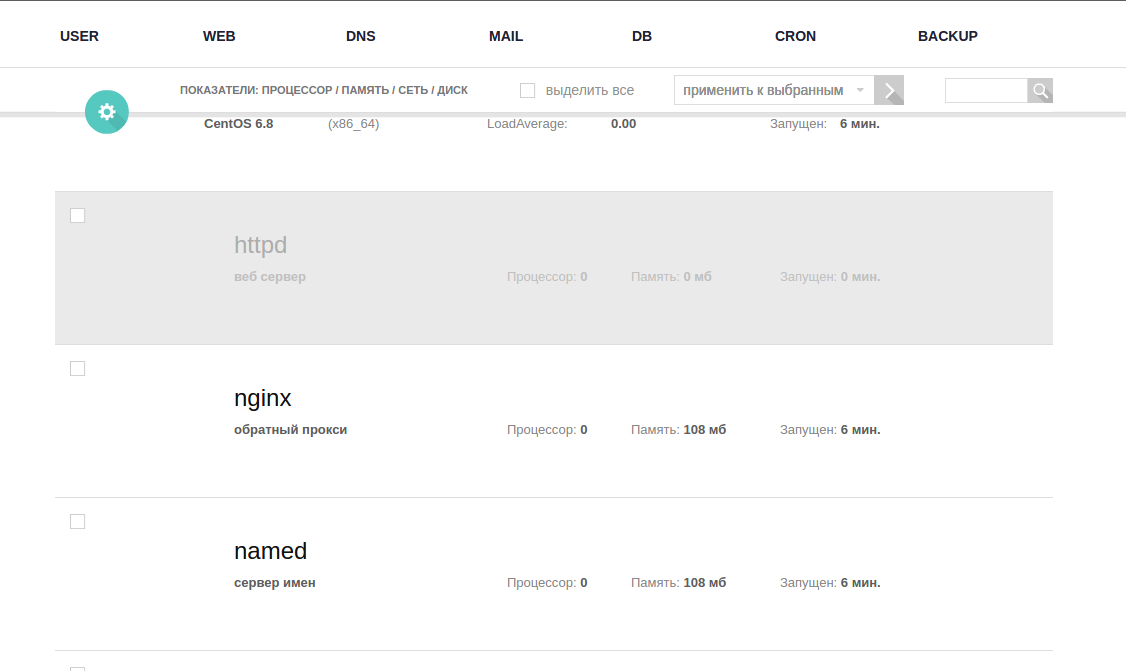Click the search magnifier icon
The image size is (1126, 671).
point(1040,91)
